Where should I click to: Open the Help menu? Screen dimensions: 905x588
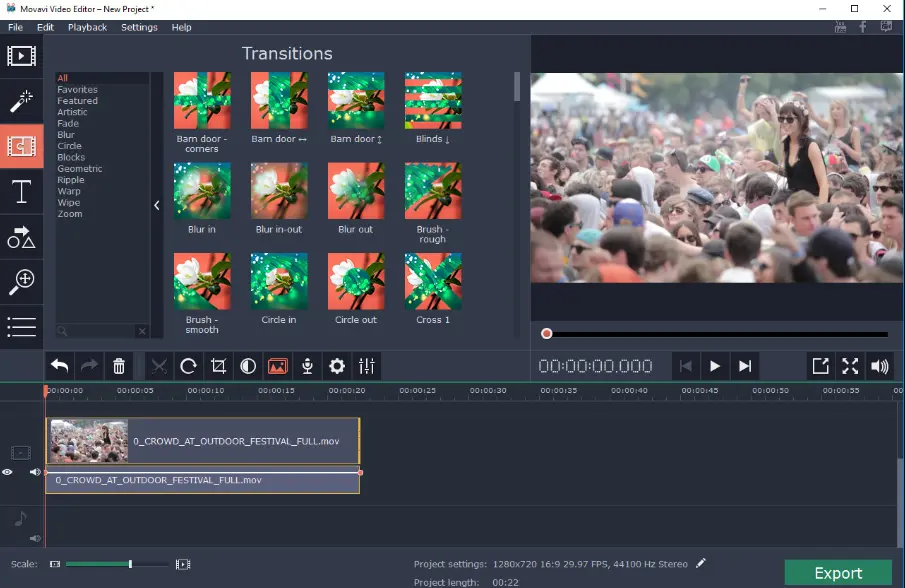[181, 27]
